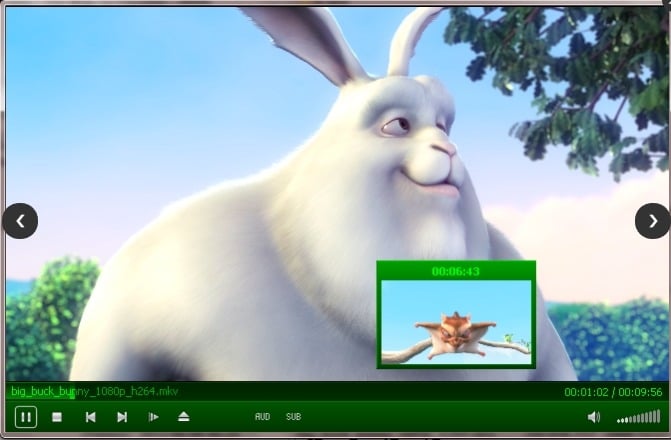Viewport: 671px width, 440px height.
Task: Set volume using the volume bars slider
Action: 638,417
